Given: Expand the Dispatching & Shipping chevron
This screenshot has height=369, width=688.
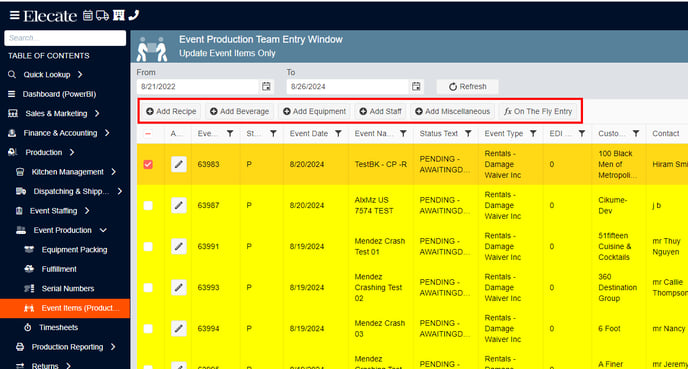Looking at the screenshot, I should click(x=120, y=191).
